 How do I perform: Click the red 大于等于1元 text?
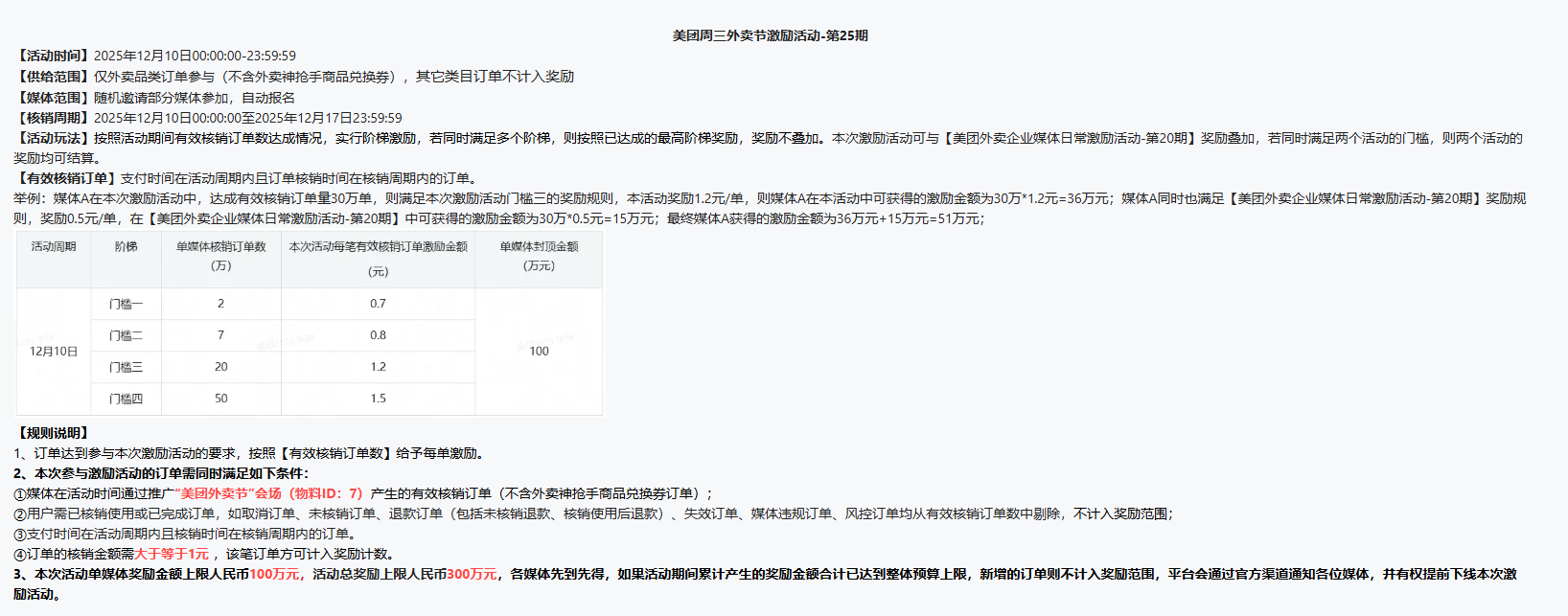point(172,554)
